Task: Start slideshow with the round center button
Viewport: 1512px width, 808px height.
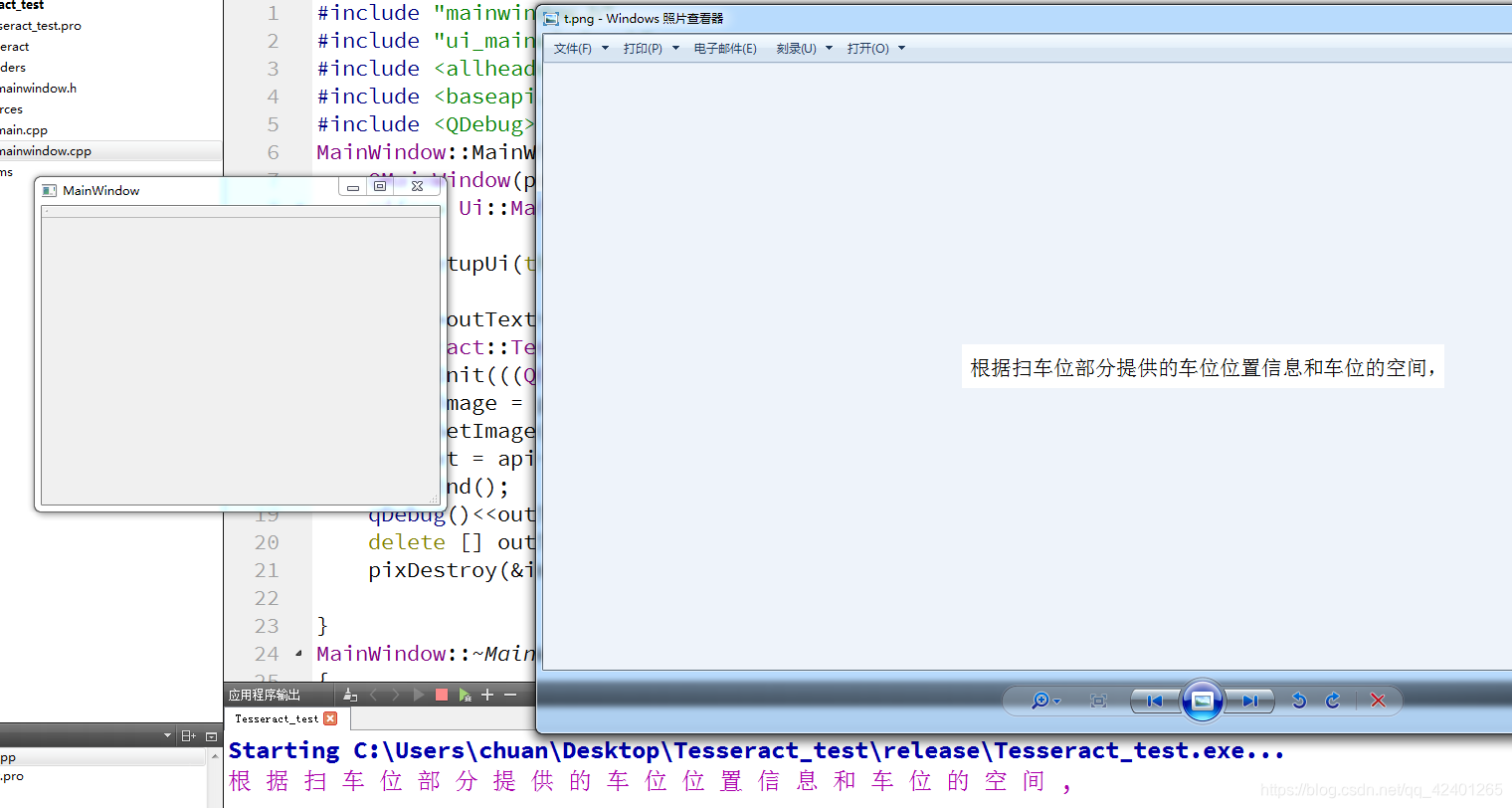Action: tap(1202, 701)
